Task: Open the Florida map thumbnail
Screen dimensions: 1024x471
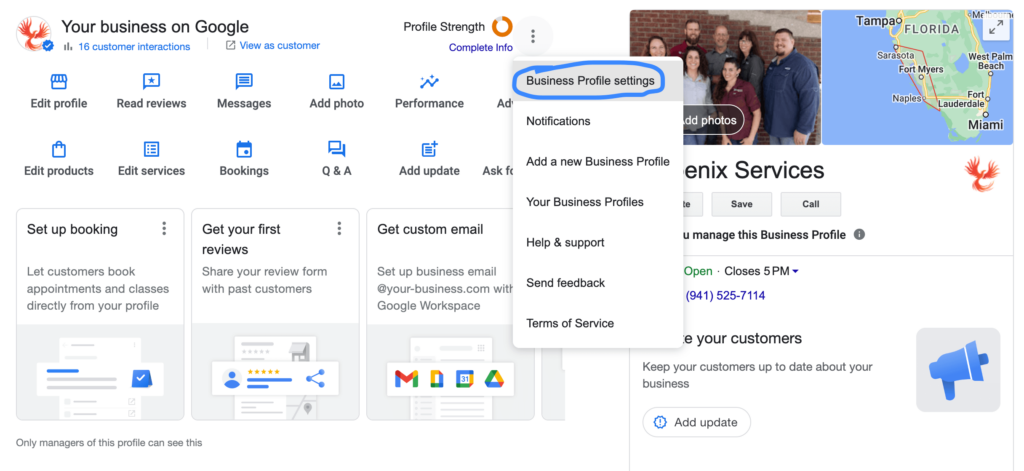Action: point(918,77)
